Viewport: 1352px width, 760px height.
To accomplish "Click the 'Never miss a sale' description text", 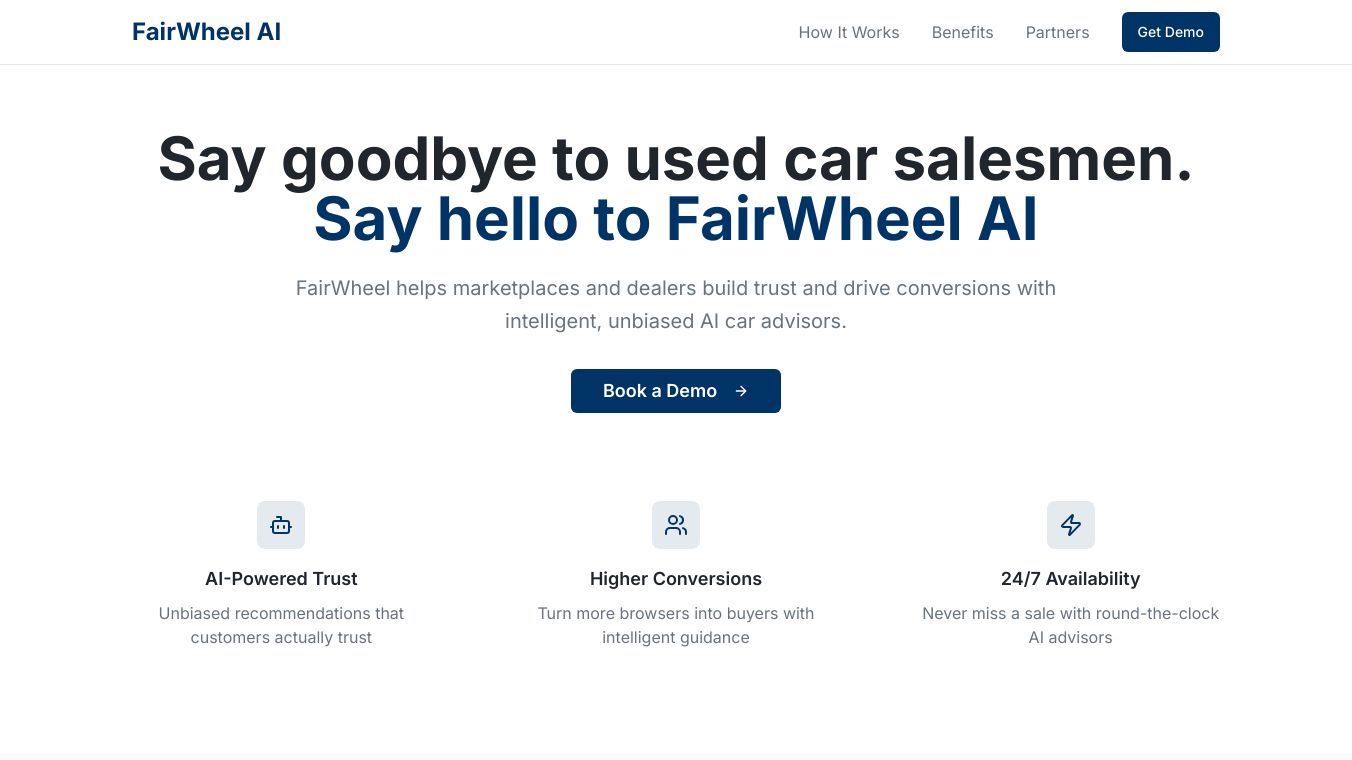I will [x=1070, y=625].
